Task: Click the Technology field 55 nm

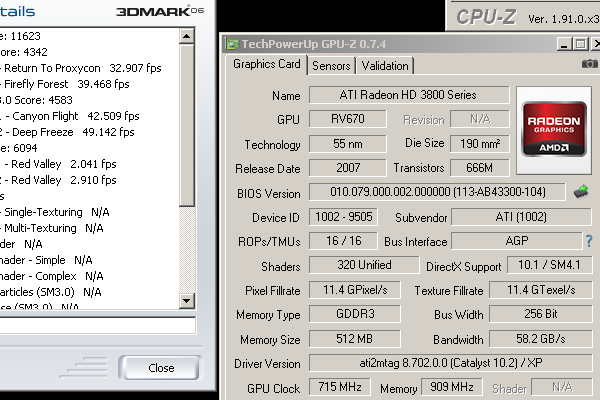Action: 347,144
